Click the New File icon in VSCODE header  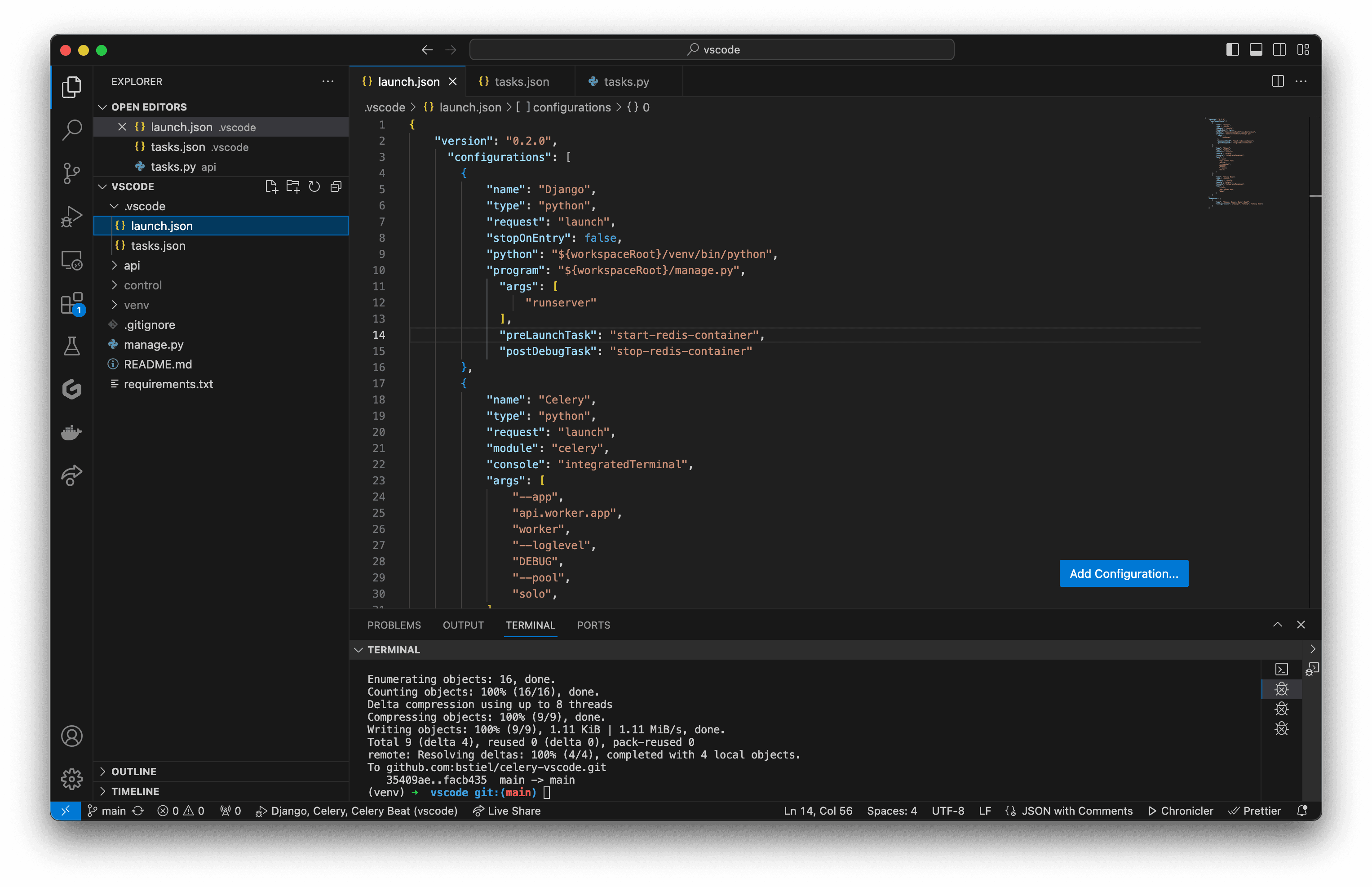pos(271,186)
